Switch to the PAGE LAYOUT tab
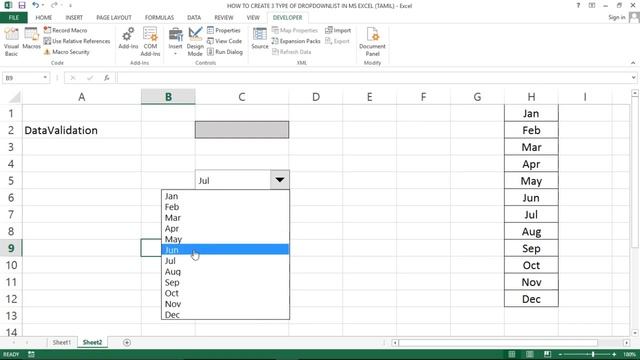The height and width of the screenshot is (360, 640). pos(114,18)
